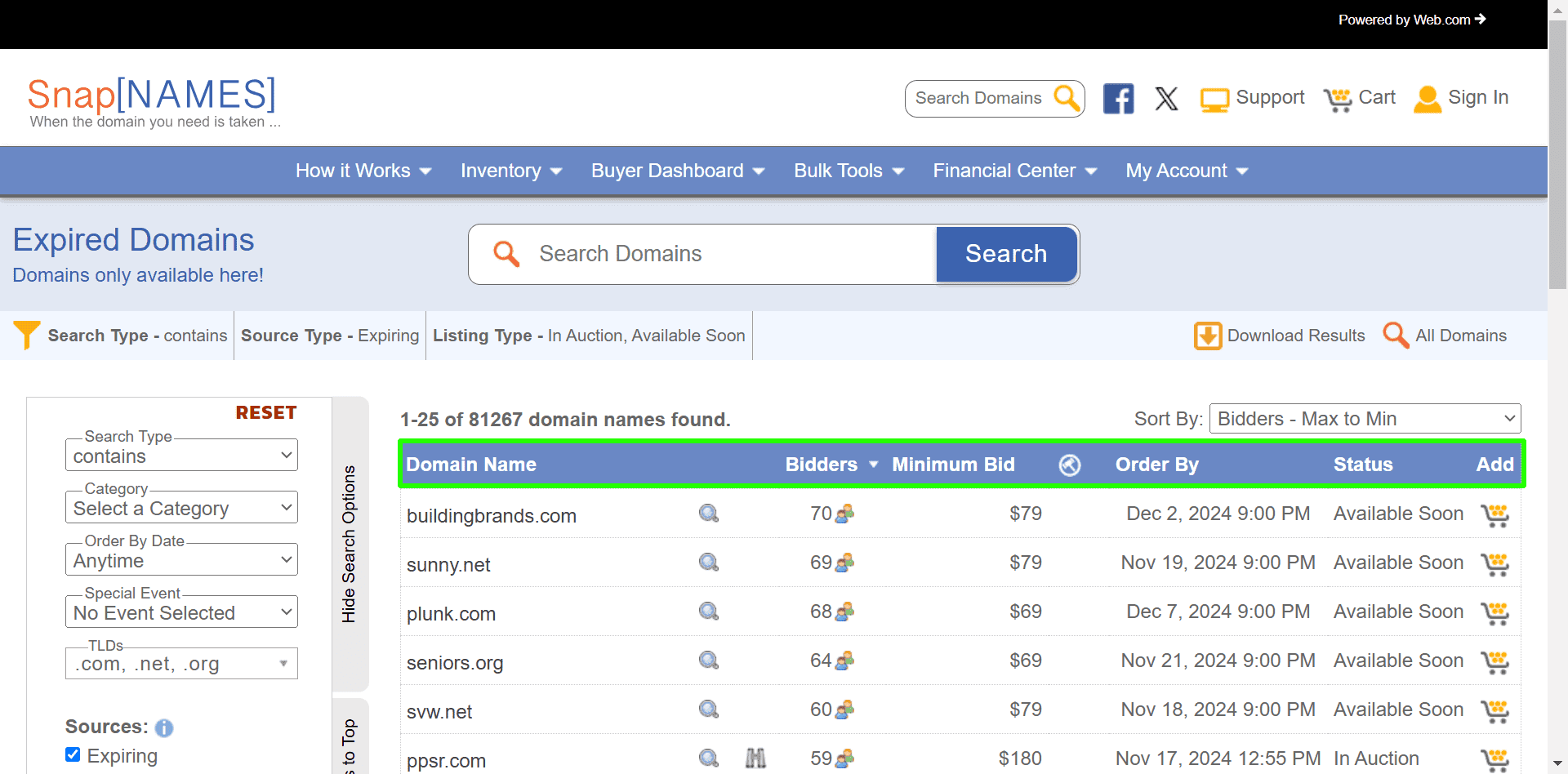The width and height of the screenshot is (1568, 774).
Task: Add buildingbrands.com to cart
Action: click(1495, 515)
